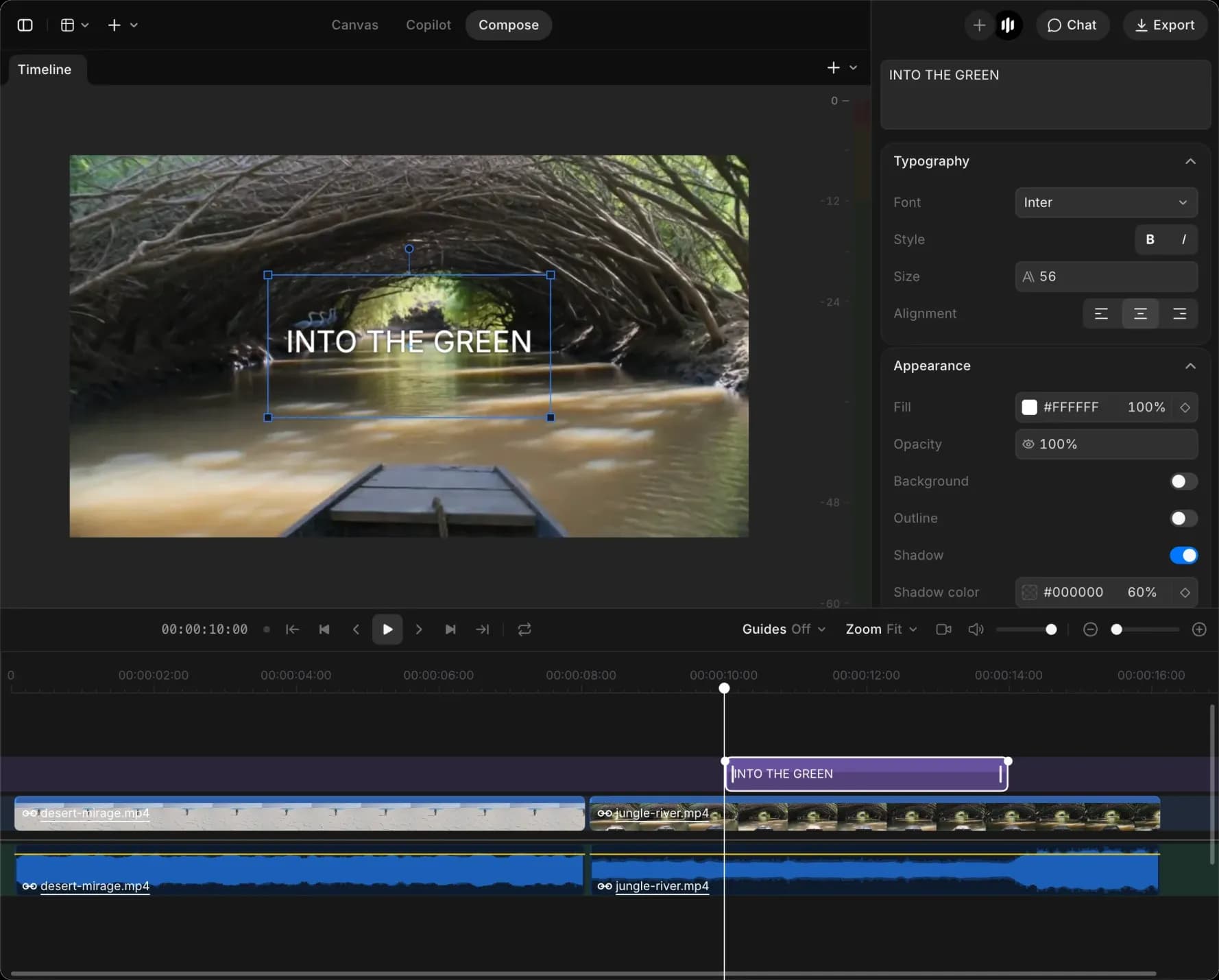Screen dimensions: 1219x980
Task: Click the record dot beside the timecode
Action: [267, 629]
